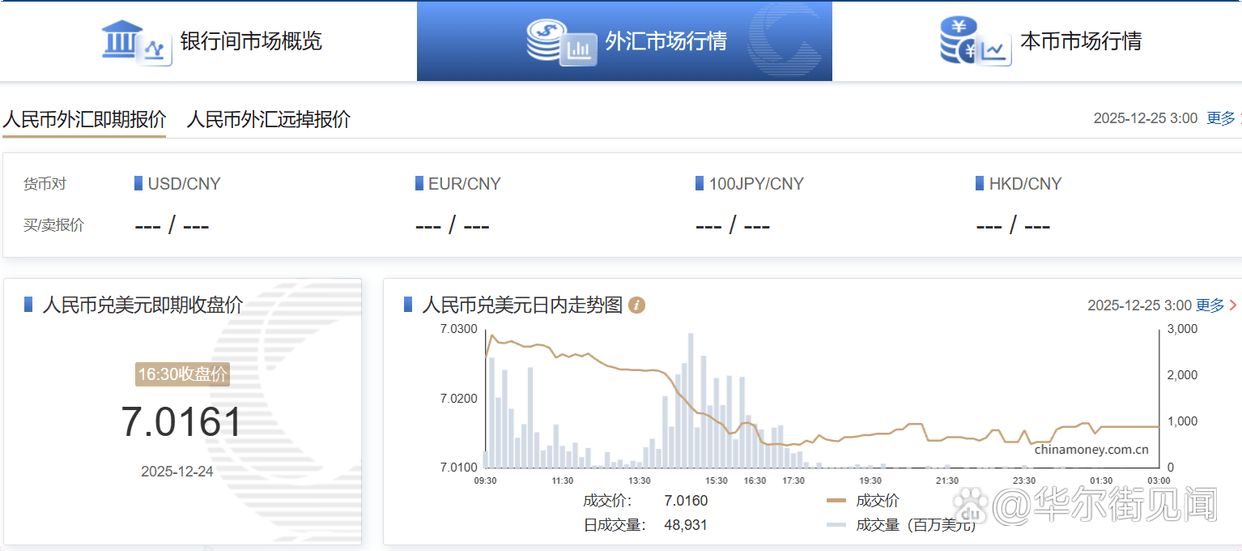This screenshot has height=551, width=1242.
Task: Switch to 人民币外汇远掉报价 tab
Action: point(269,119)
